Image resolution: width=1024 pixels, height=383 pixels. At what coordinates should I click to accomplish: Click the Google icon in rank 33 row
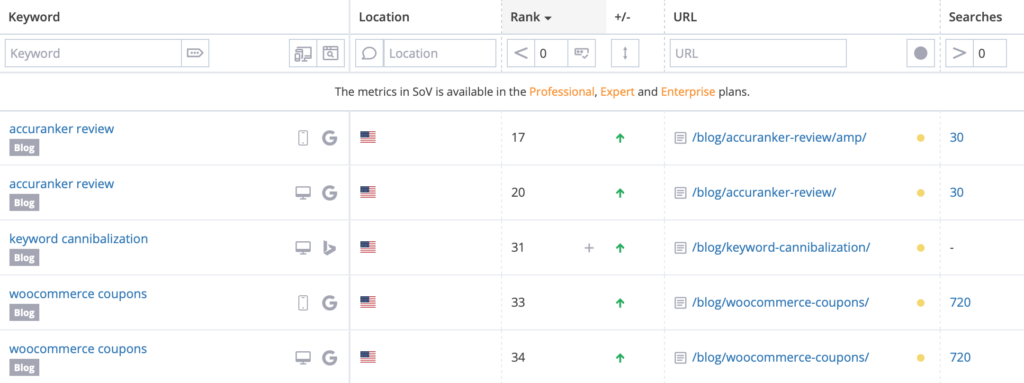[330, 303]
